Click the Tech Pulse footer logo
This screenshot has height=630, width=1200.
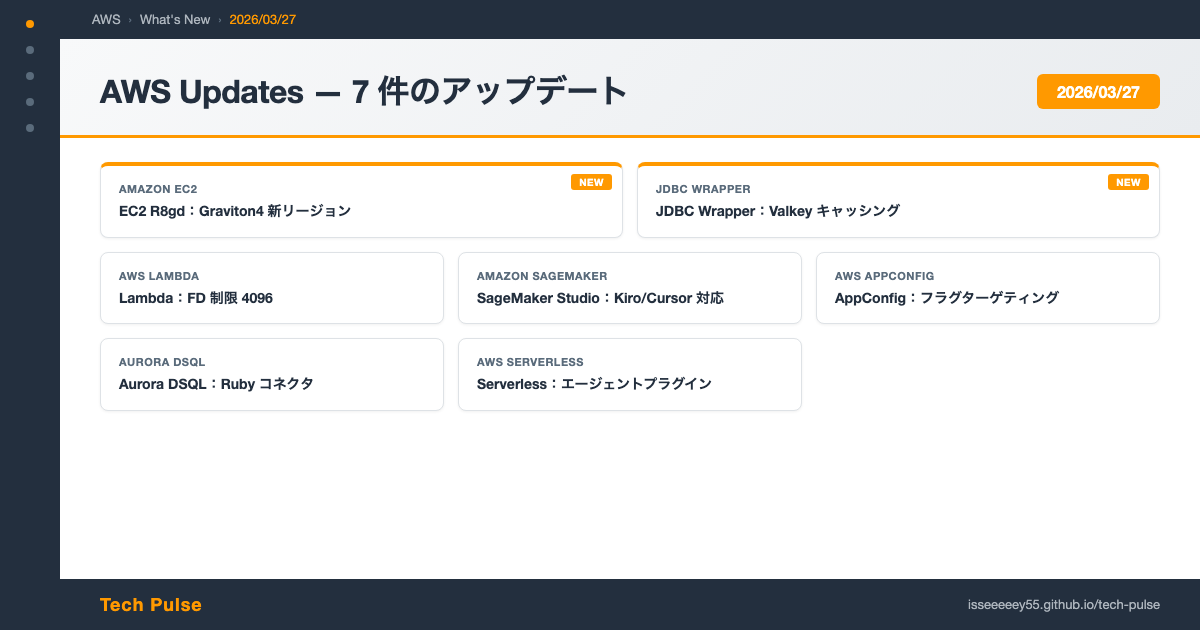(151, 605)
